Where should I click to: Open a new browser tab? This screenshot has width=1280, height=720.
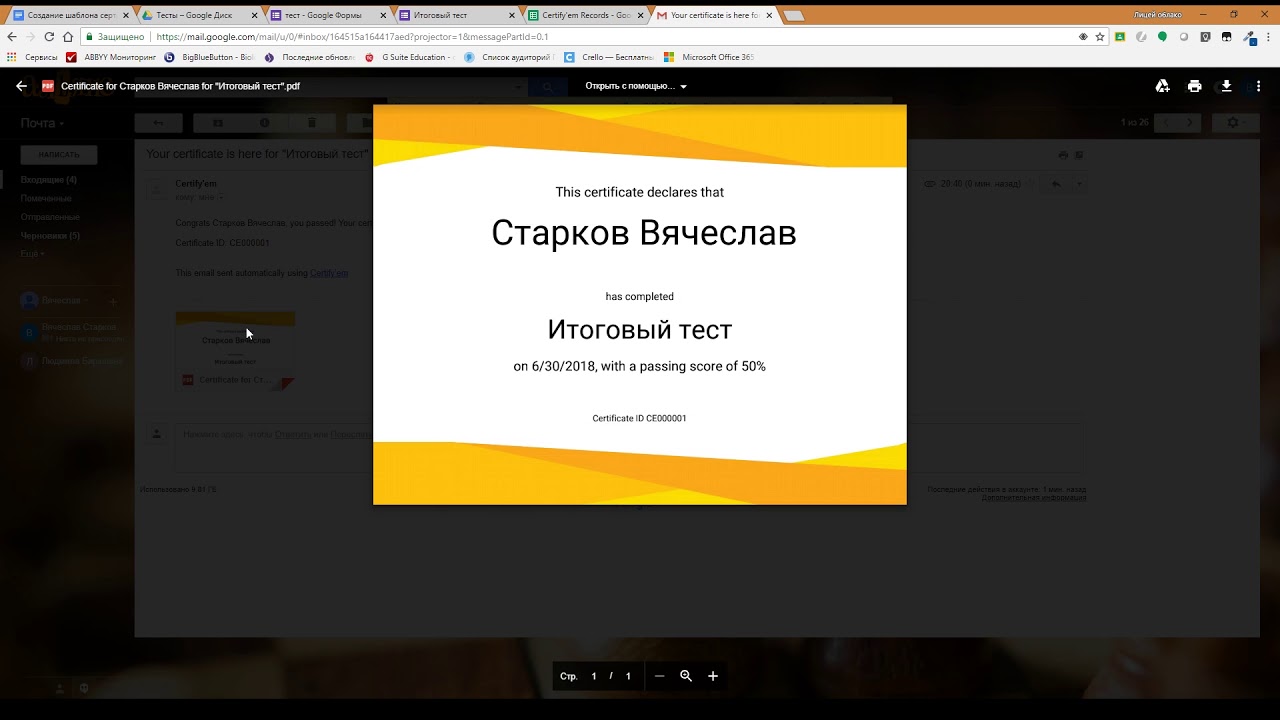[794, 15]
